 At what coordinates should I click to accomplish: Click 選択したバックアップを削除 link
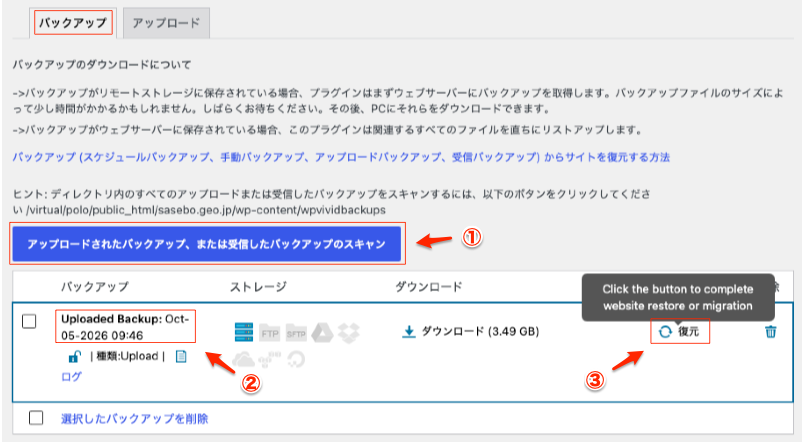point(135,418)
